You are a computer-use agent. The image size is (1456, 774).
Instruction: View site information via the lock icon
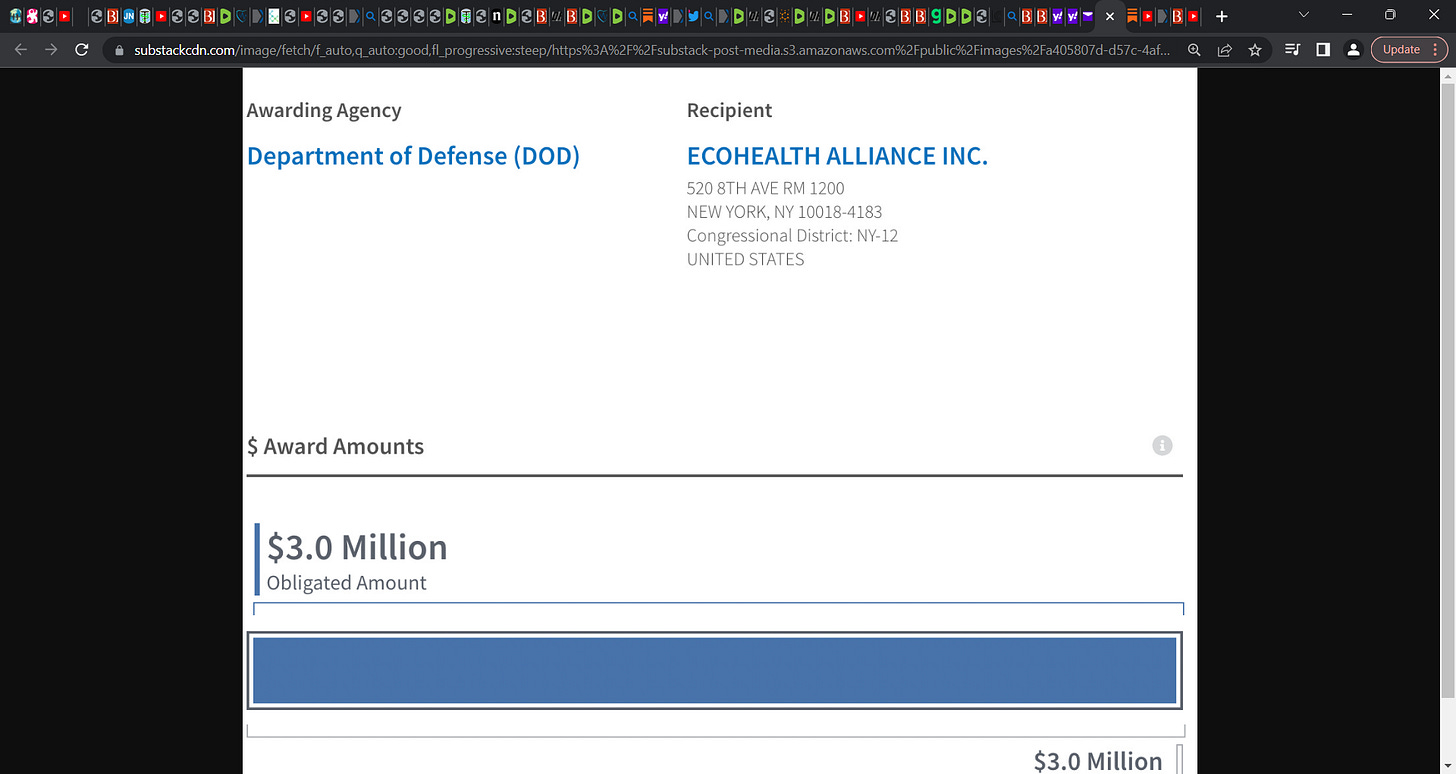[120, 49]
